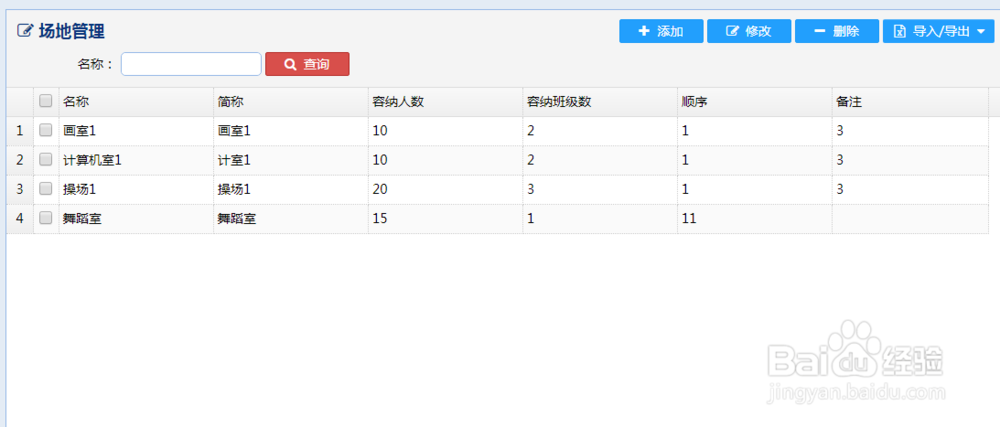
Task: Click the 计室1 abbreviation cell
Action: (291, 160)
